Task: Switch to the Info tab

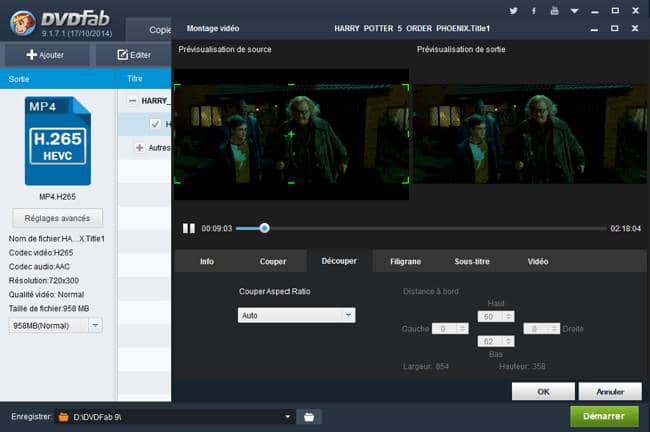Action: pos(207,261)
